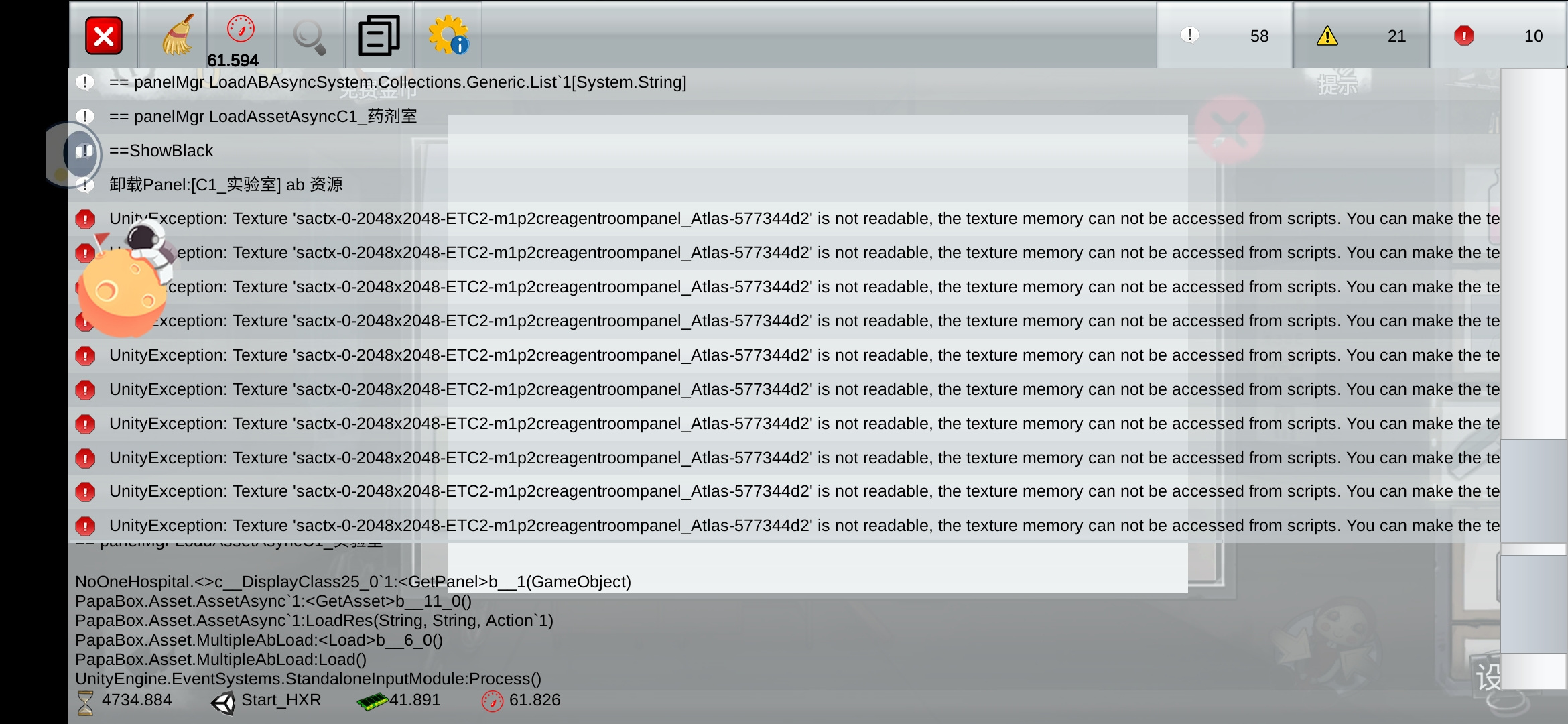The height and width of the screenshot is (724, 1568).
Task: Toggle the info log filter showing 58
Action: tap(1224, 36)
